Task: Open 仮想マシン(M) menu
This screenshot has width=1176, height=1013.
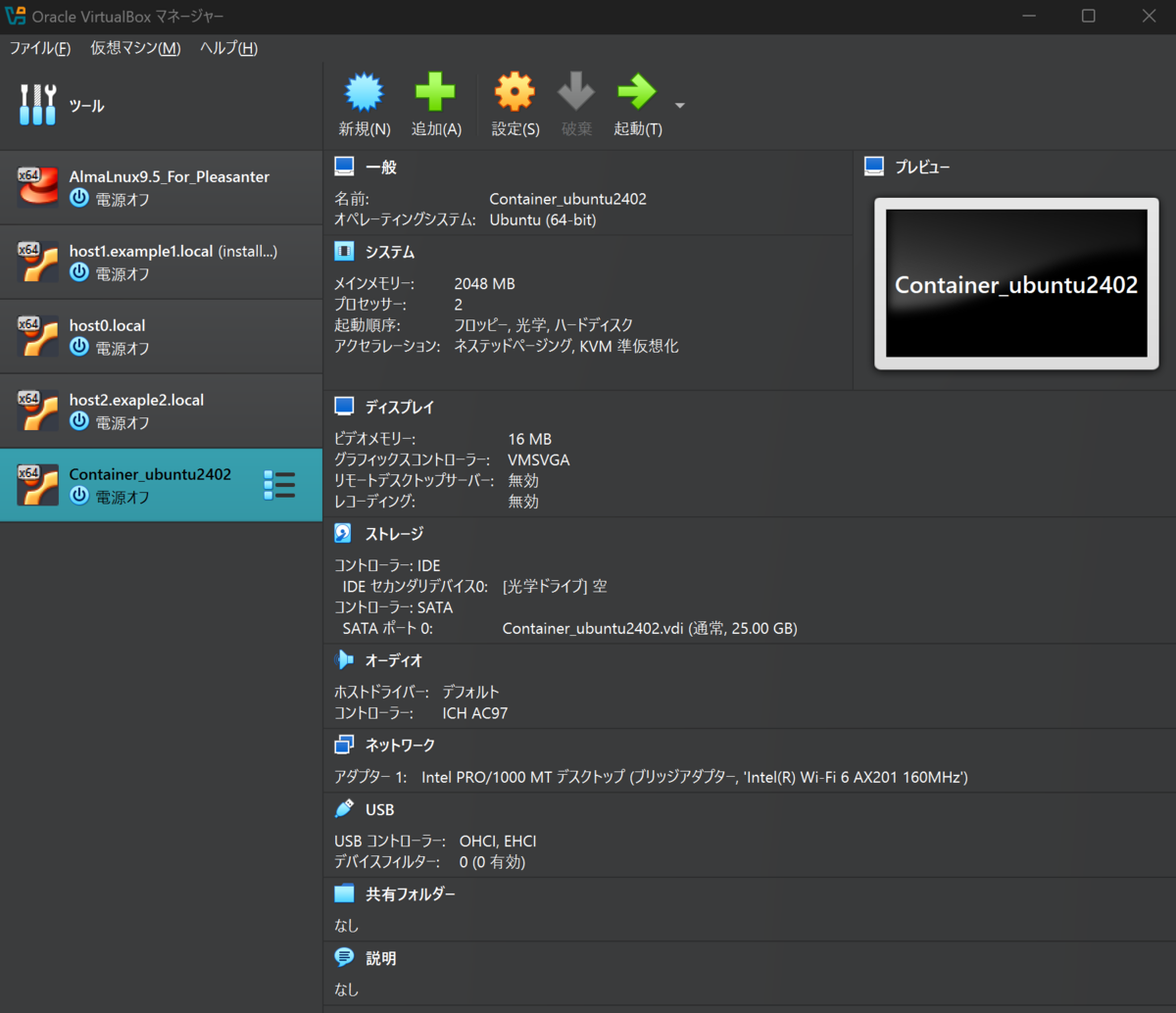Action: [x=135, y=48]
